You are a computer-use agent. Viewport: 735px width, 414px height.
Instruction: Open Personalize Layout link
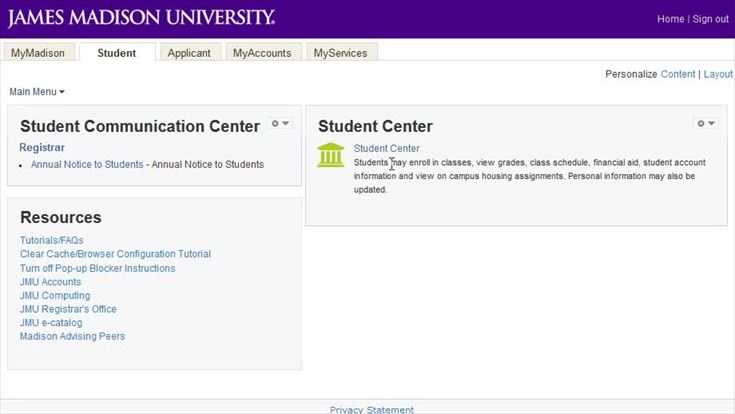(x=718, y=74)
